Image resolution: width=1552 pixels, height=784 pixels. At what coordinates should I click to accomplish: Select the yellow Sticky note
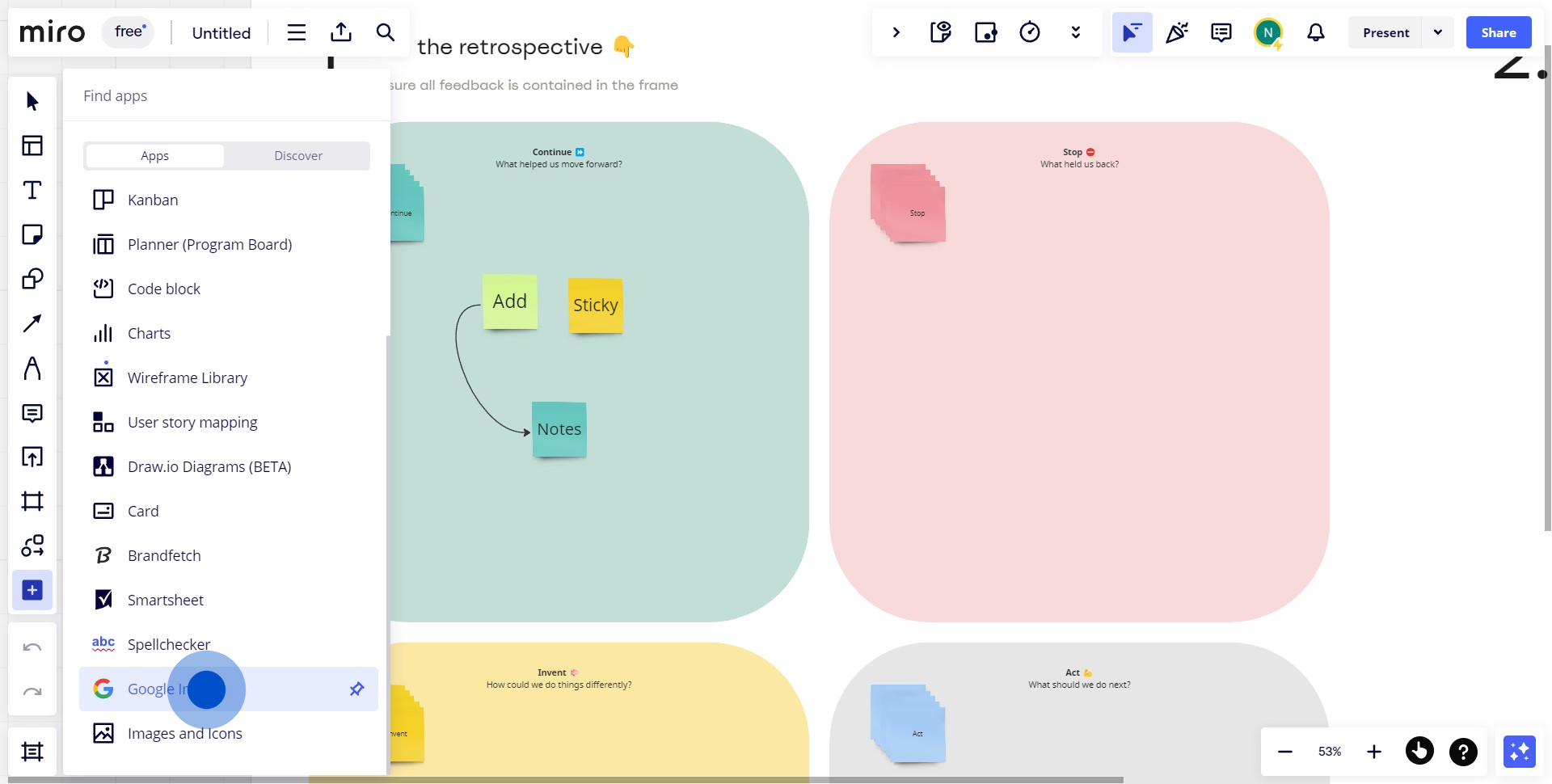point(596,305)
